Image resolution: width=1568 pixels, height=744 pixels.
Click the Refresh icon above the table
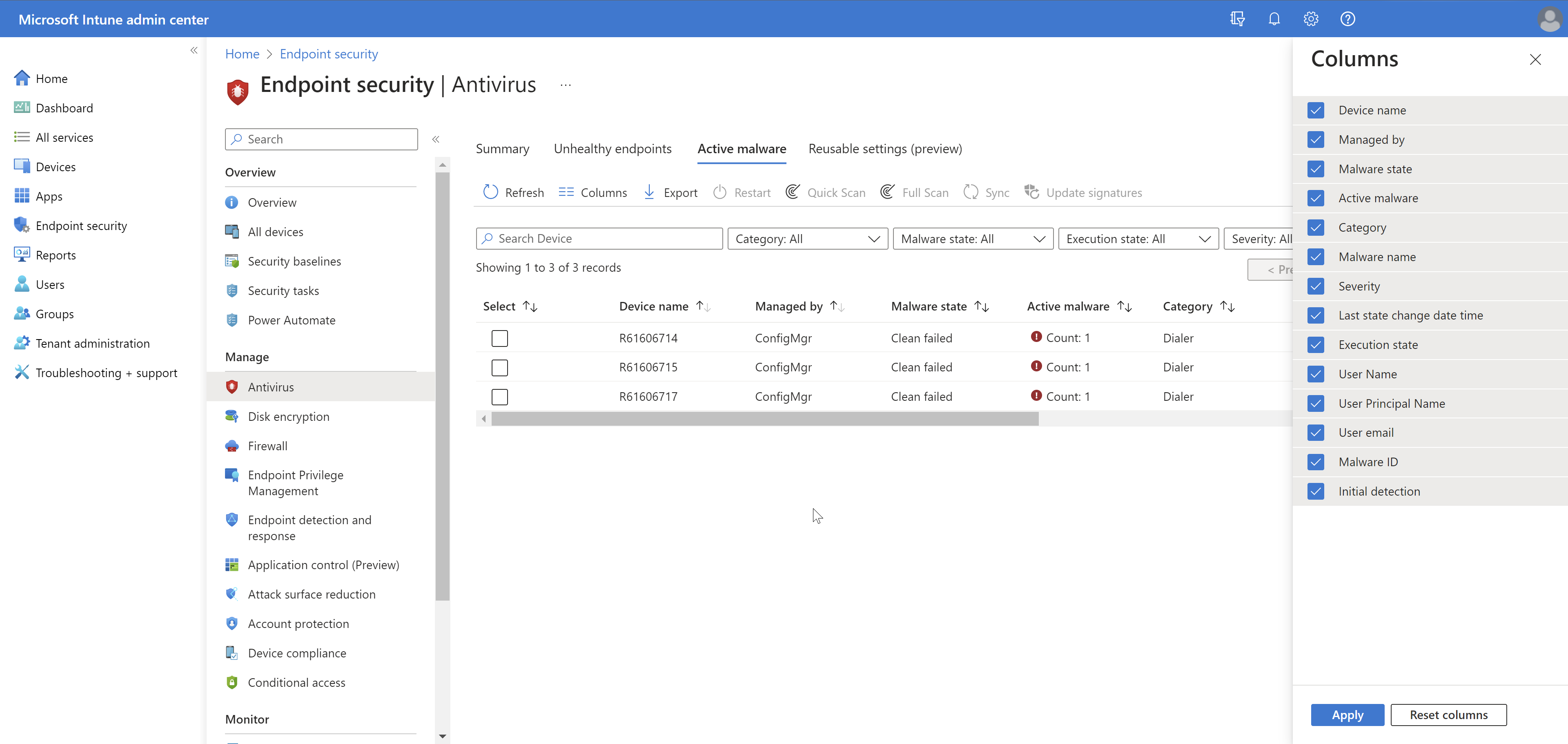pyautogui.click(x=513, y=192)
